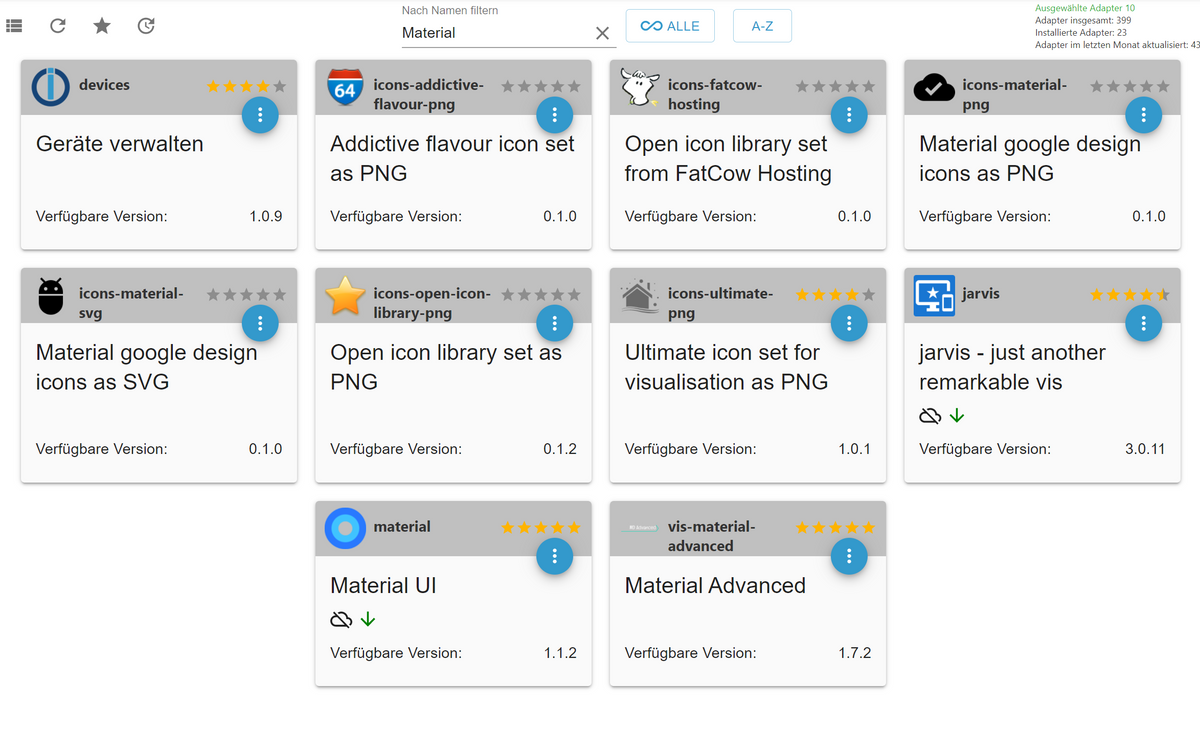This screenshot has width=1200, height=731.
Task: Click the Material UI title text
Action: (x=383, y=586)
